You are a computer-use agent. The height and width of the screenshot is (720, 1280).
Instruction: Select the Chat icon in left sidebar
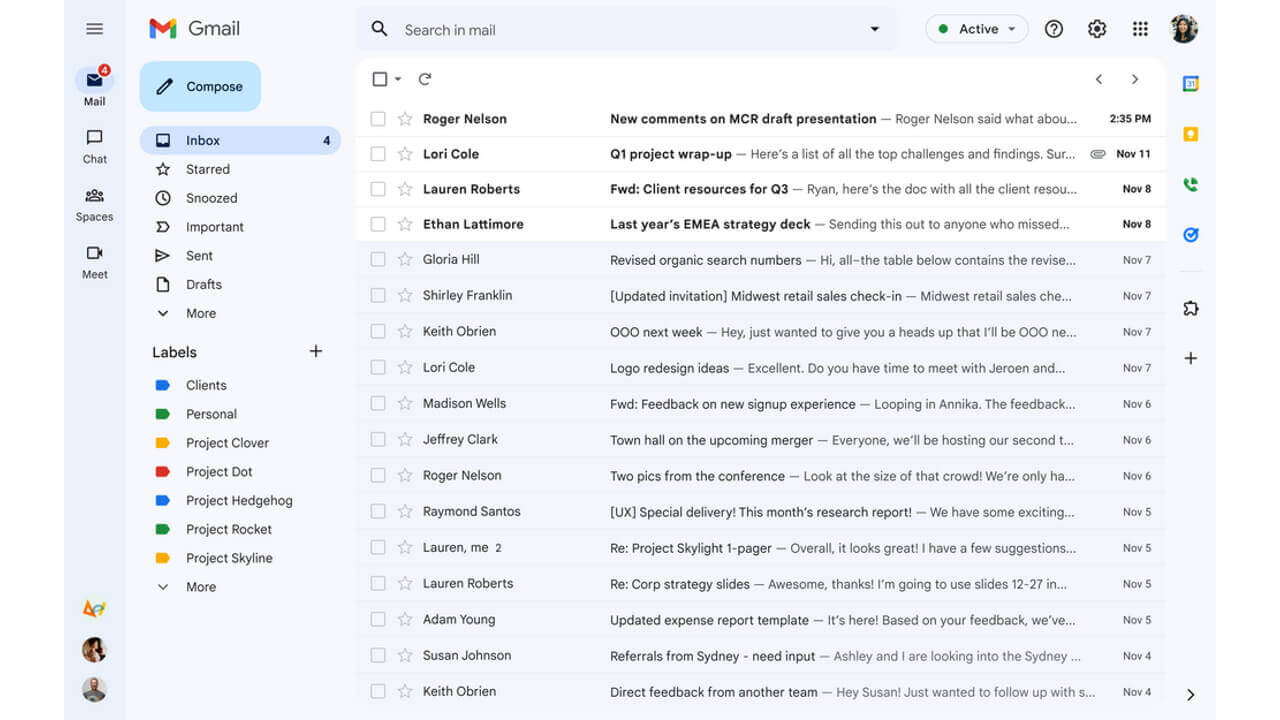coord(94,138)
